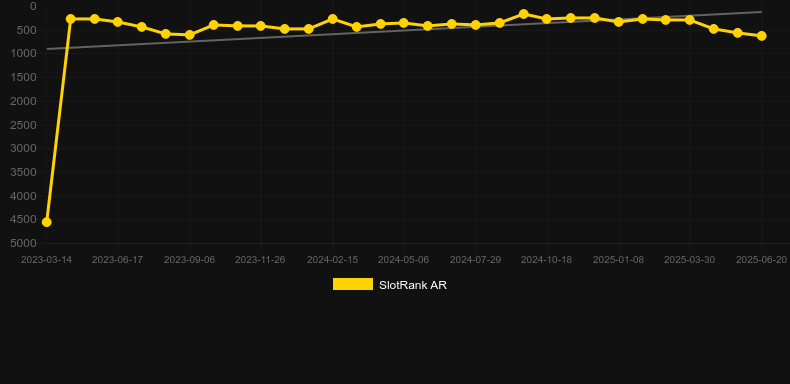Select the last data point at 2025-06-20
The height and width of the screenshot is (384, 790).
761,36
